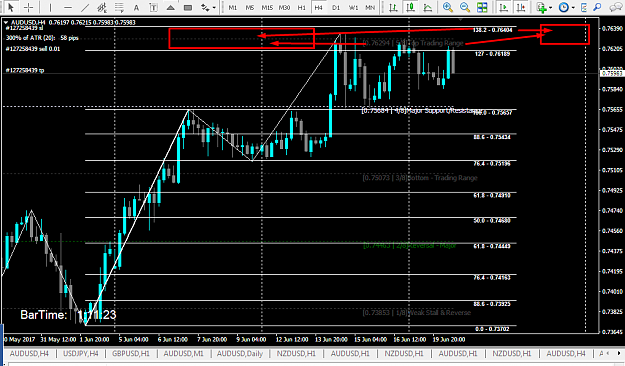Open the search magnifier in toolbar
This screenshot has height=366, width=625.
click(597, 7)
